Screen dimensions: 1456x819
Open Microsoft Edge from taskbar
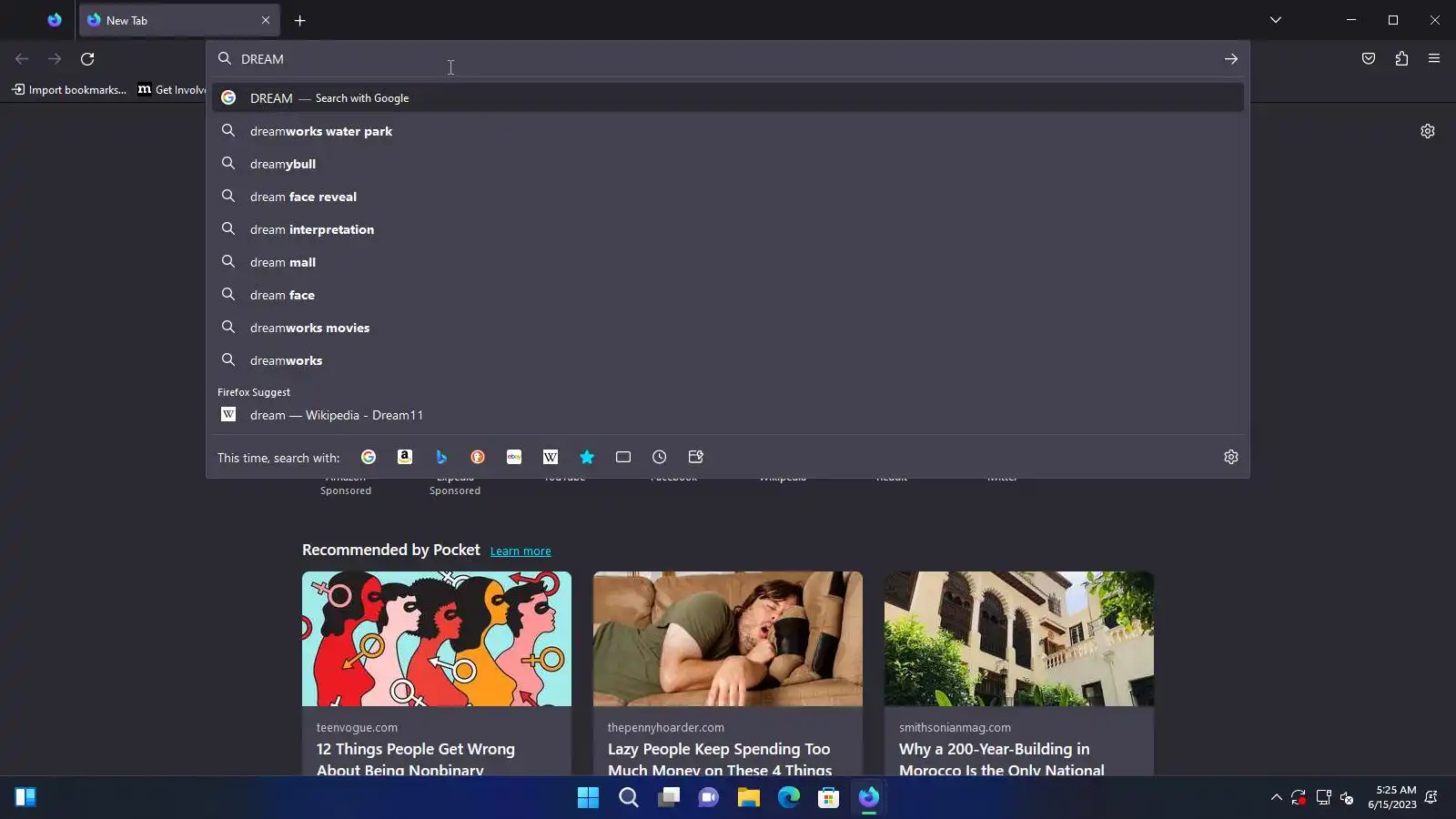[789, 797]
